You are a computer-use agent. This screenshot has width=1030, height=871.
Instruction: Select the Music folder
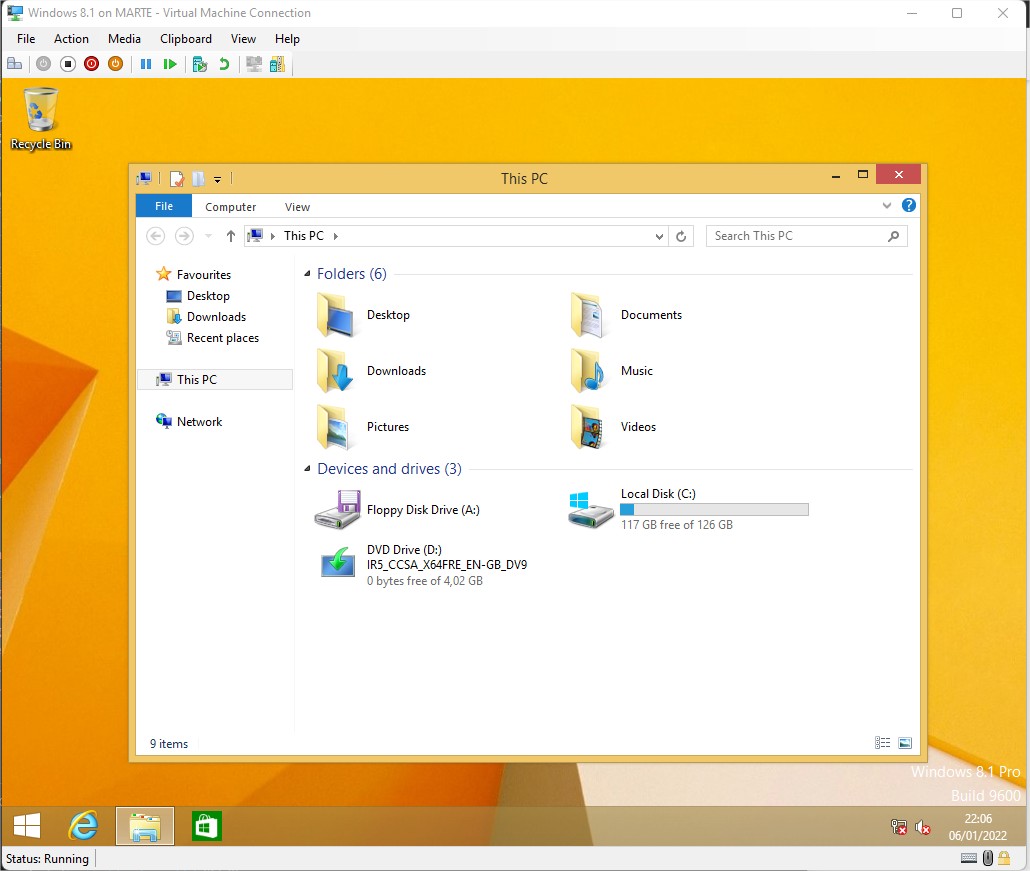click(612, 371)
